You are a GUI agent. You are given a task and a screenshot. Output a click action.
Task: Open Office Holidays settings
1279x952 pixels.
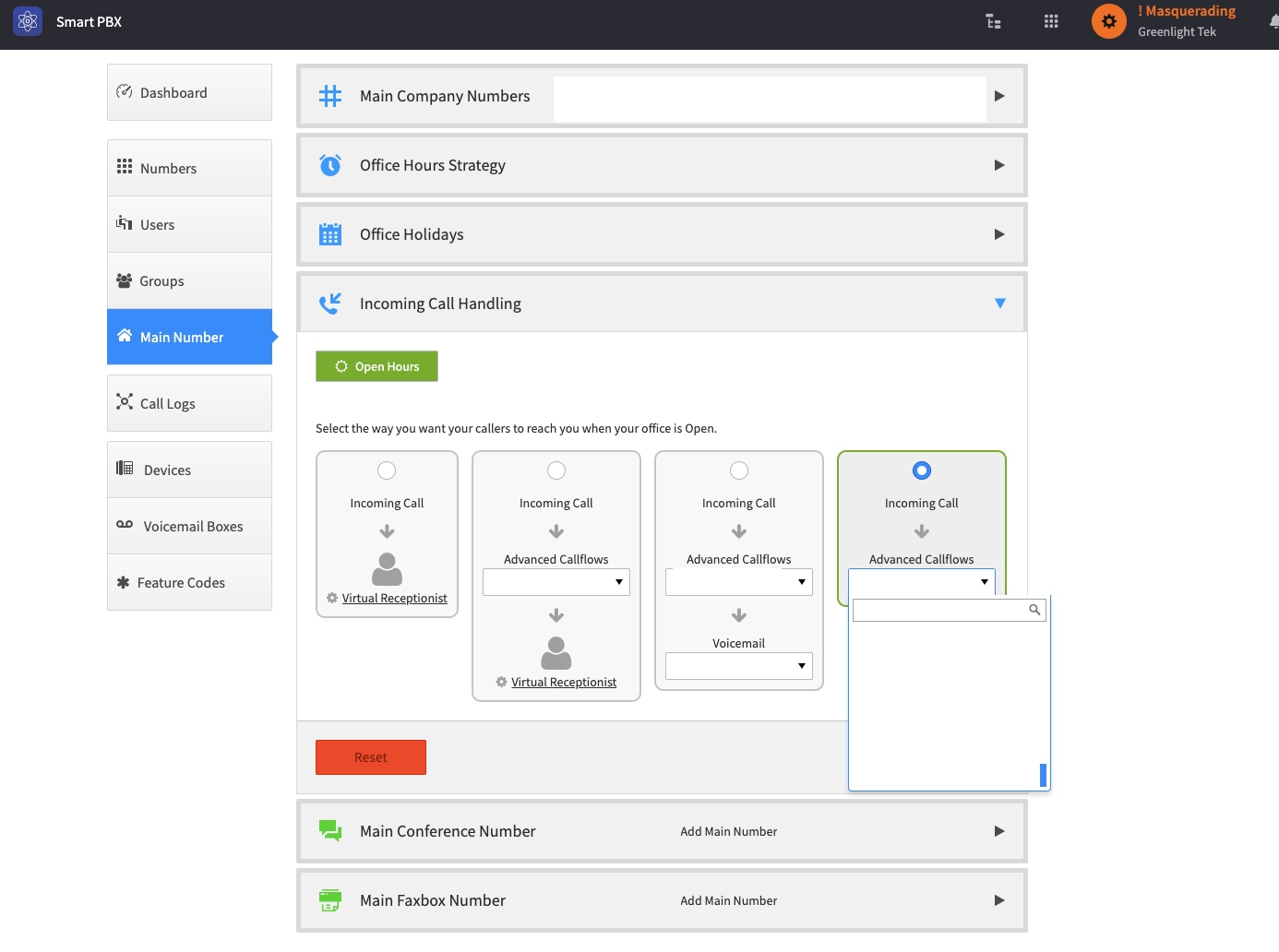pos(999,234)
